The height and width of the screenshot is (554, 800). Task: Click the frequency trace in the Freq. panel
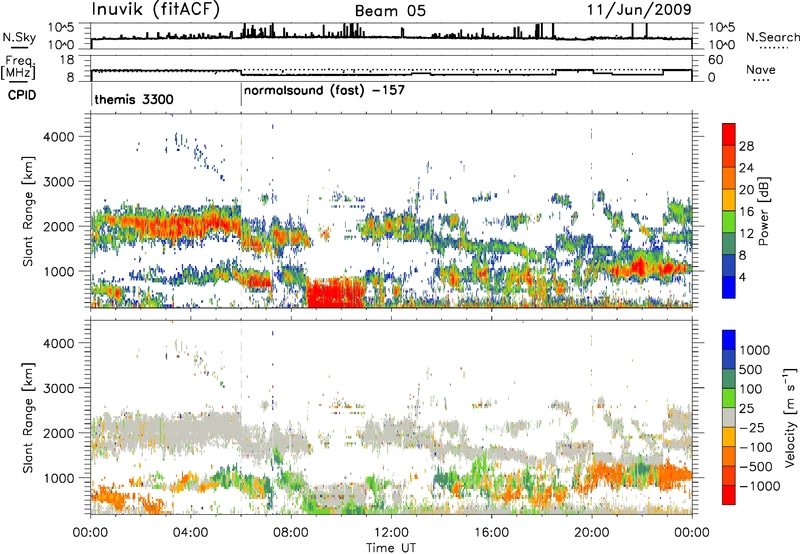[391, 73]
